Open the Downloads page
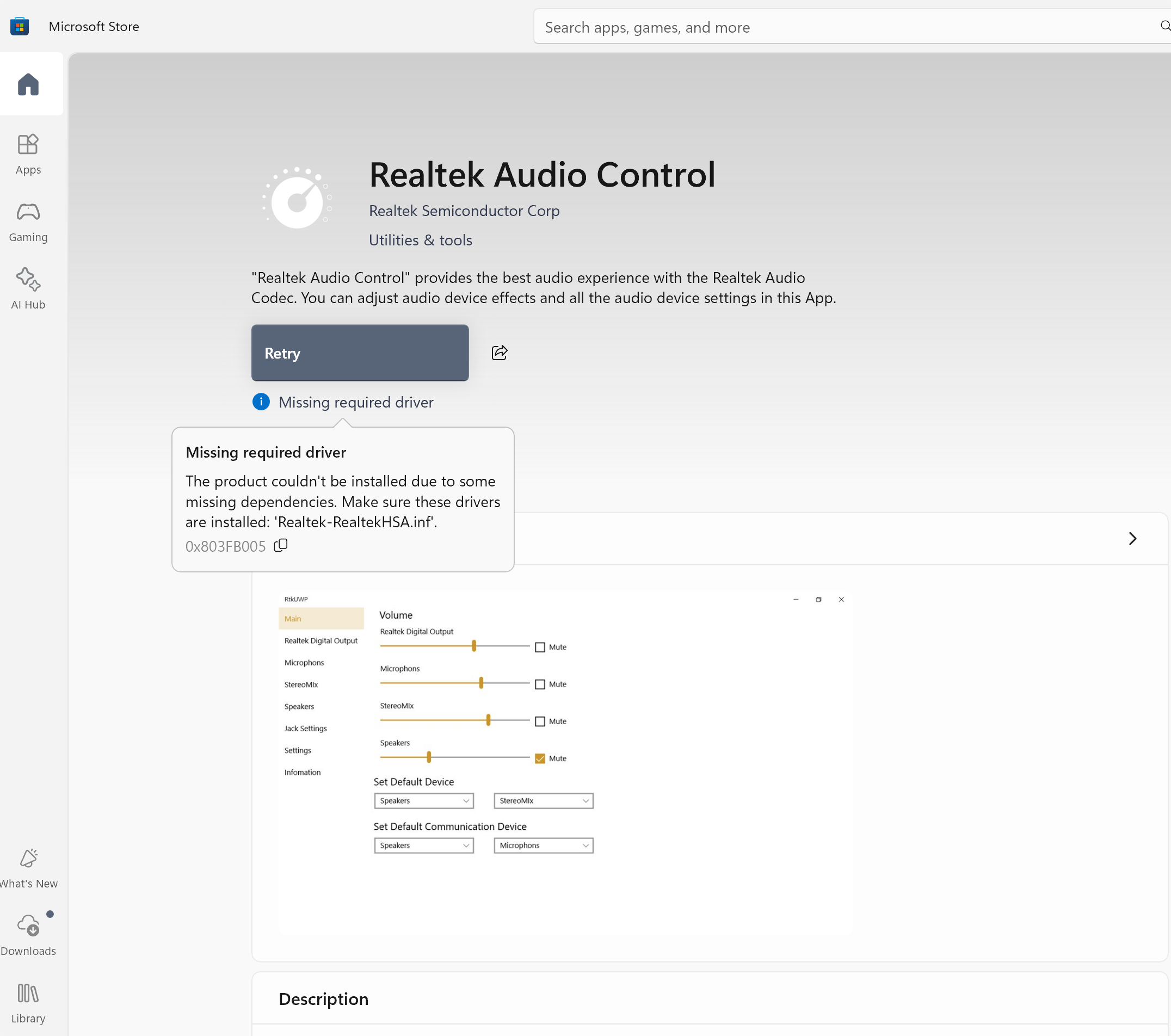The image size is (1171, 1036). (28, 935)
